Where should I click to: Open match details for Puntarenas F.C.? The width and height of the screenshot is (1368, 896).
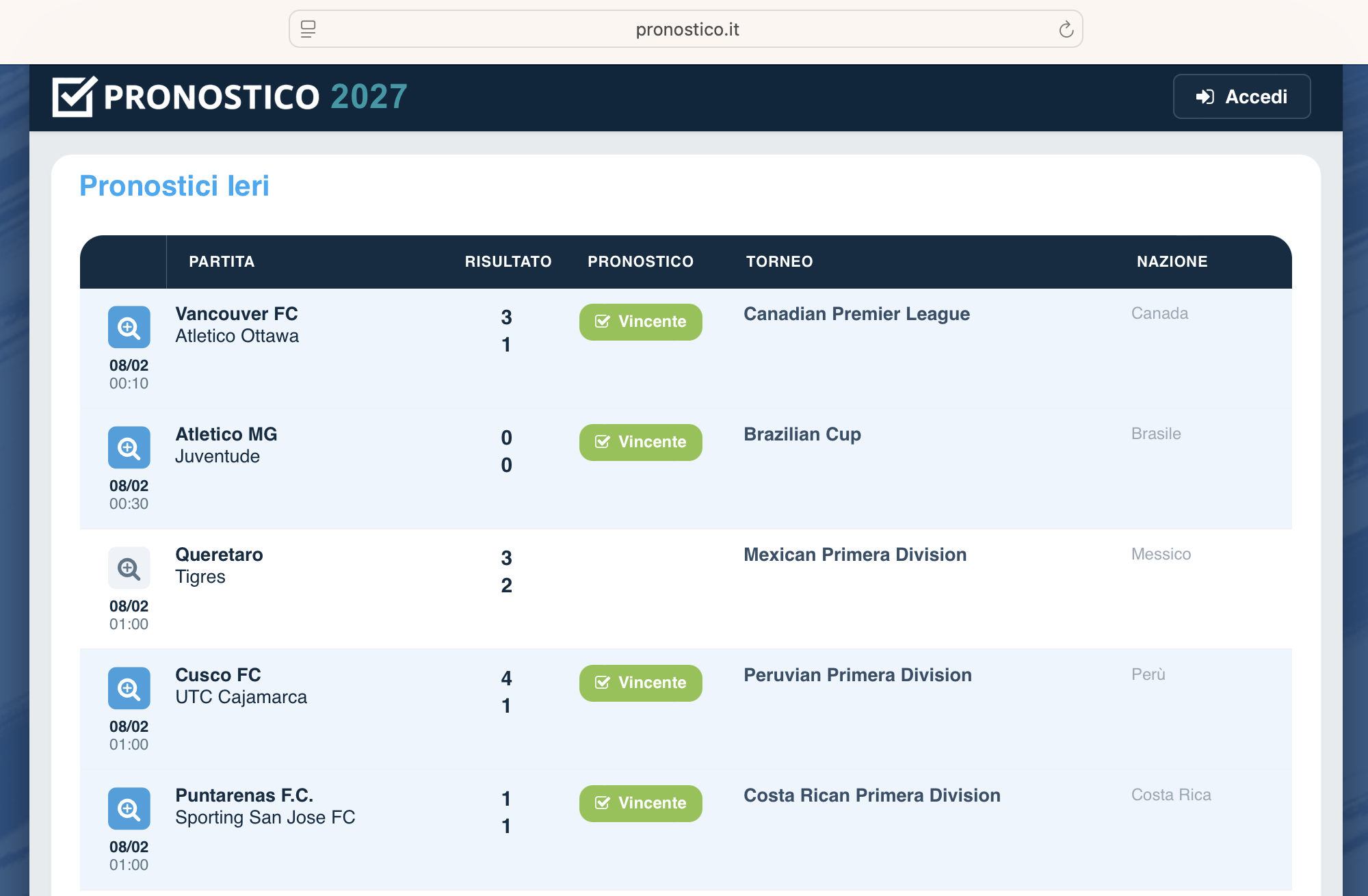point(129,809)
